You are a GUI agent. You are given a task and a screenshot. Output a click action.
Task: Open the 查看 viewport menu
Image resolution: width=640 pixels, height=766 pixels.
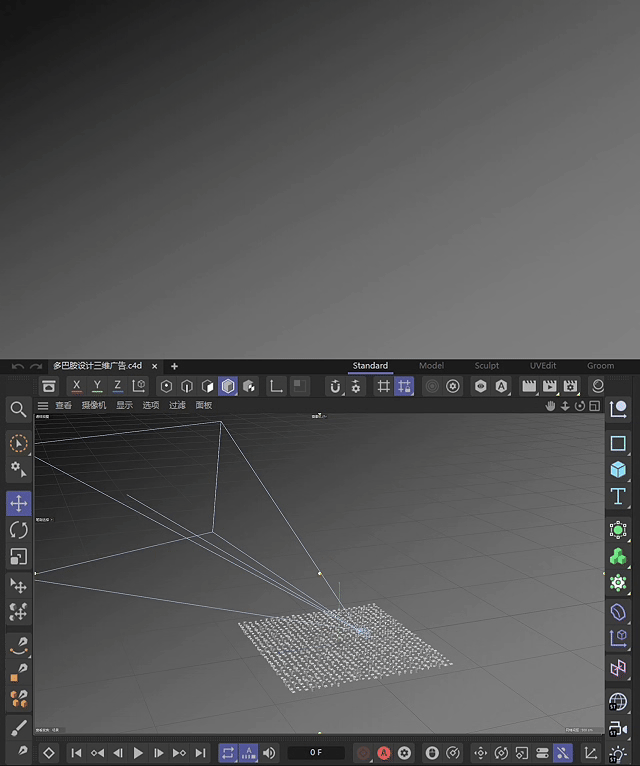(64, 405)
